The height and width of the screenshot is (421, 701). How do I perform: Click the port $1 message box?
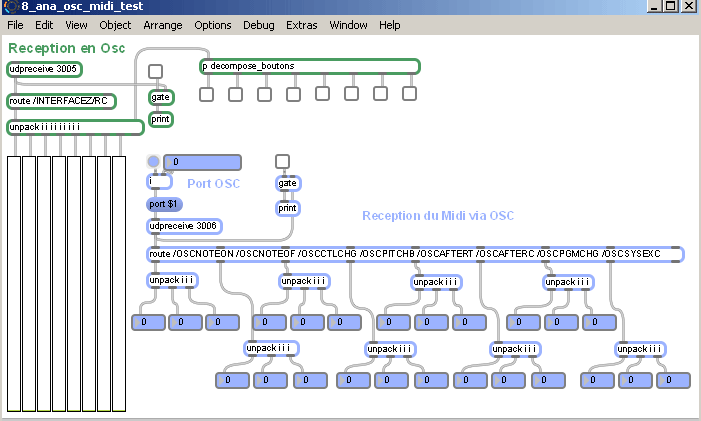pyautogui.click(x=164, y=204)
